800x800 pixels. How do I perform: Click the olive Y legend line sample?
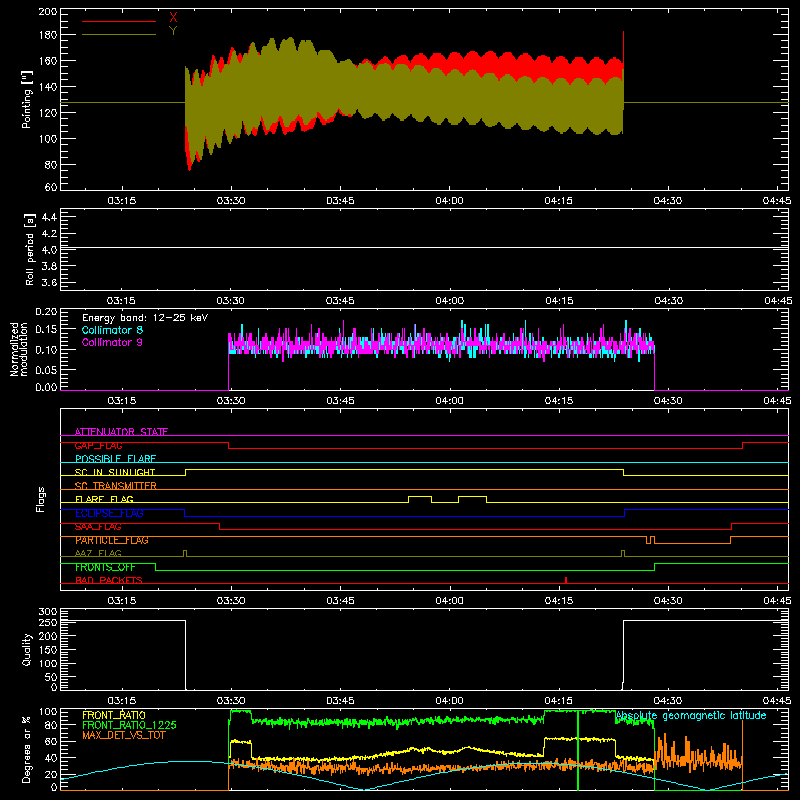pyautogui.click(x=119, y=34)
